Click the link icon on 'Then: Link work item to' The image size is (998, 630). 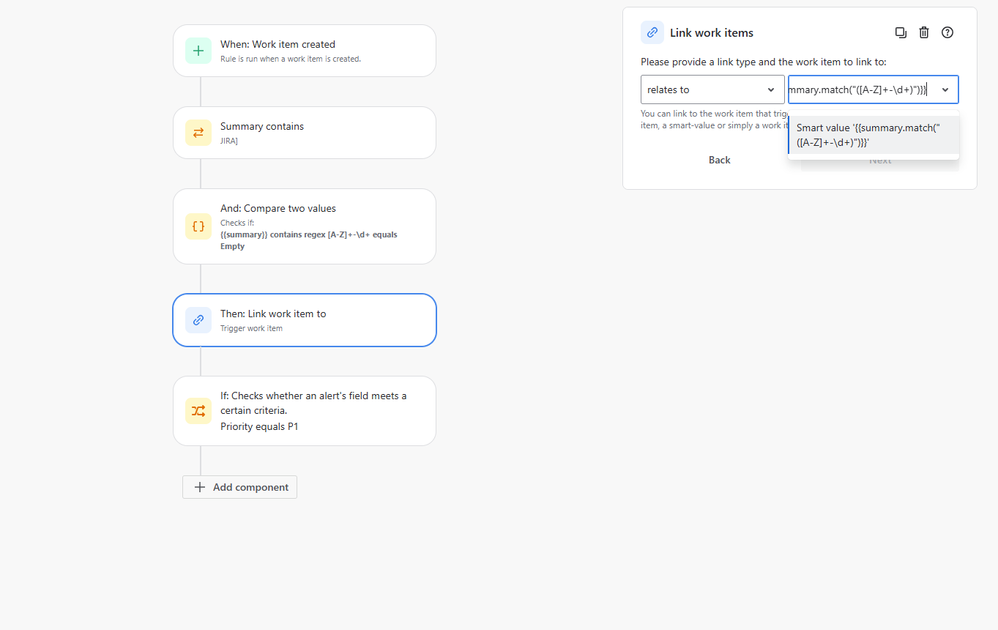click(197, 320)
